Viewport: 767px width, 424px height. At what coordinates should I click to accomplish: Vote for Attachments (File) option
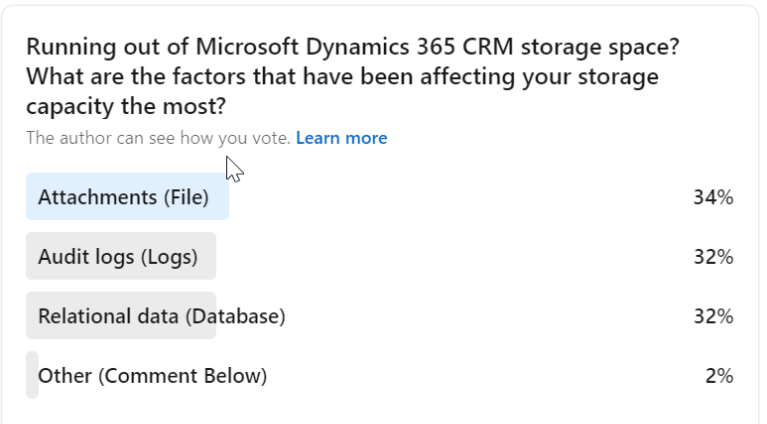click(123, 198)
